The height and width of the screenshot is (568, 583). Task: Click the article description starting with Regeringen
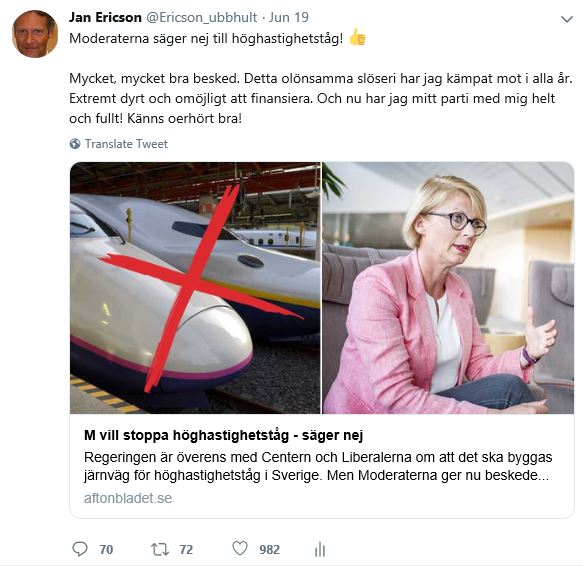(318, 466)
